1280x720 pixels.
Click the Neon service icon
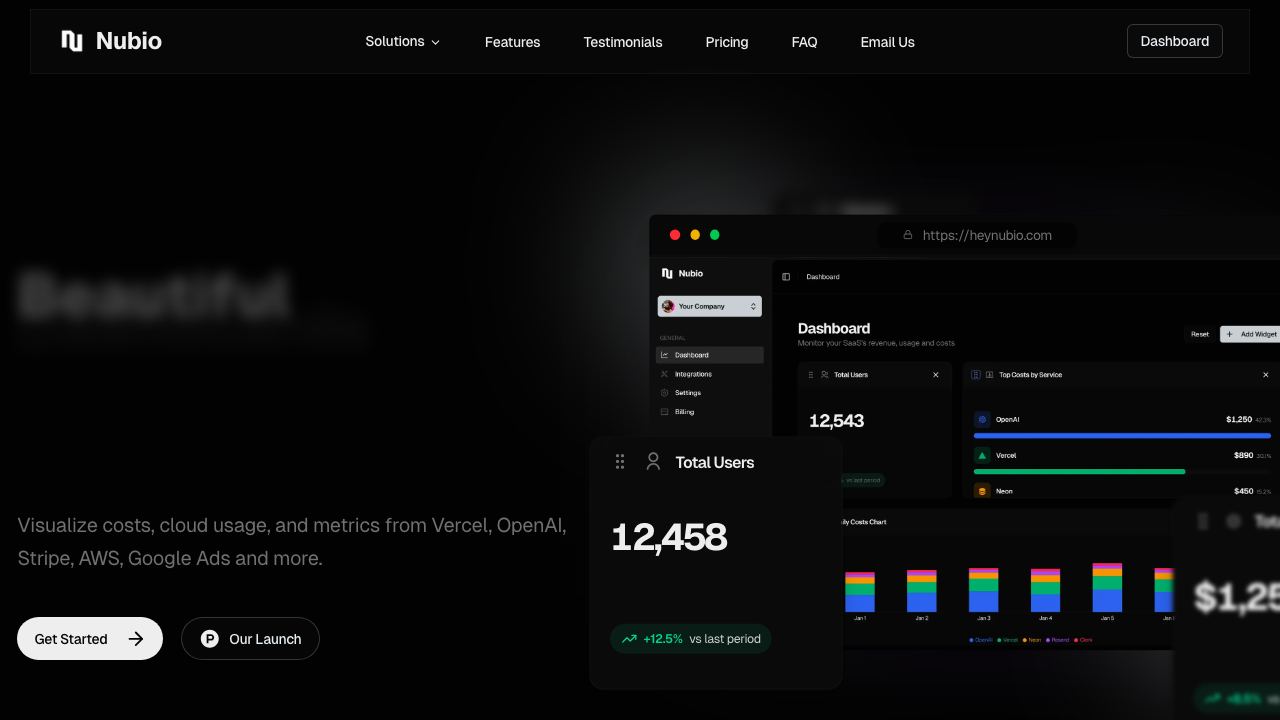[x=982, y=491]
